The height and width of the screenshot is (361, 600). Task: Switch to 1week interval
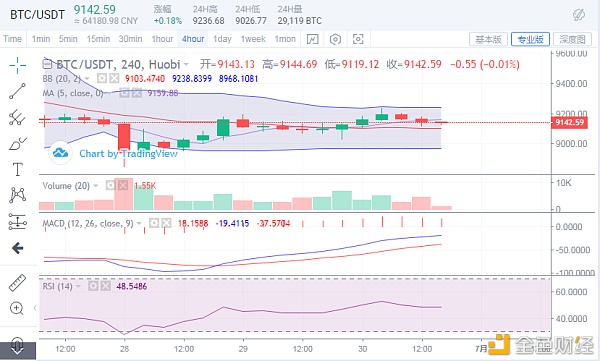pyautogui.click(x=253, y=39)
